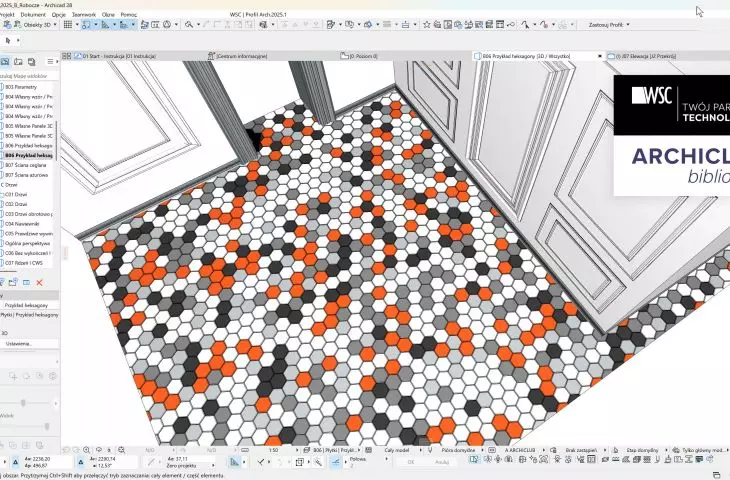Expand the grid display options arrow
730x480 pixels.
pos(76,25)
